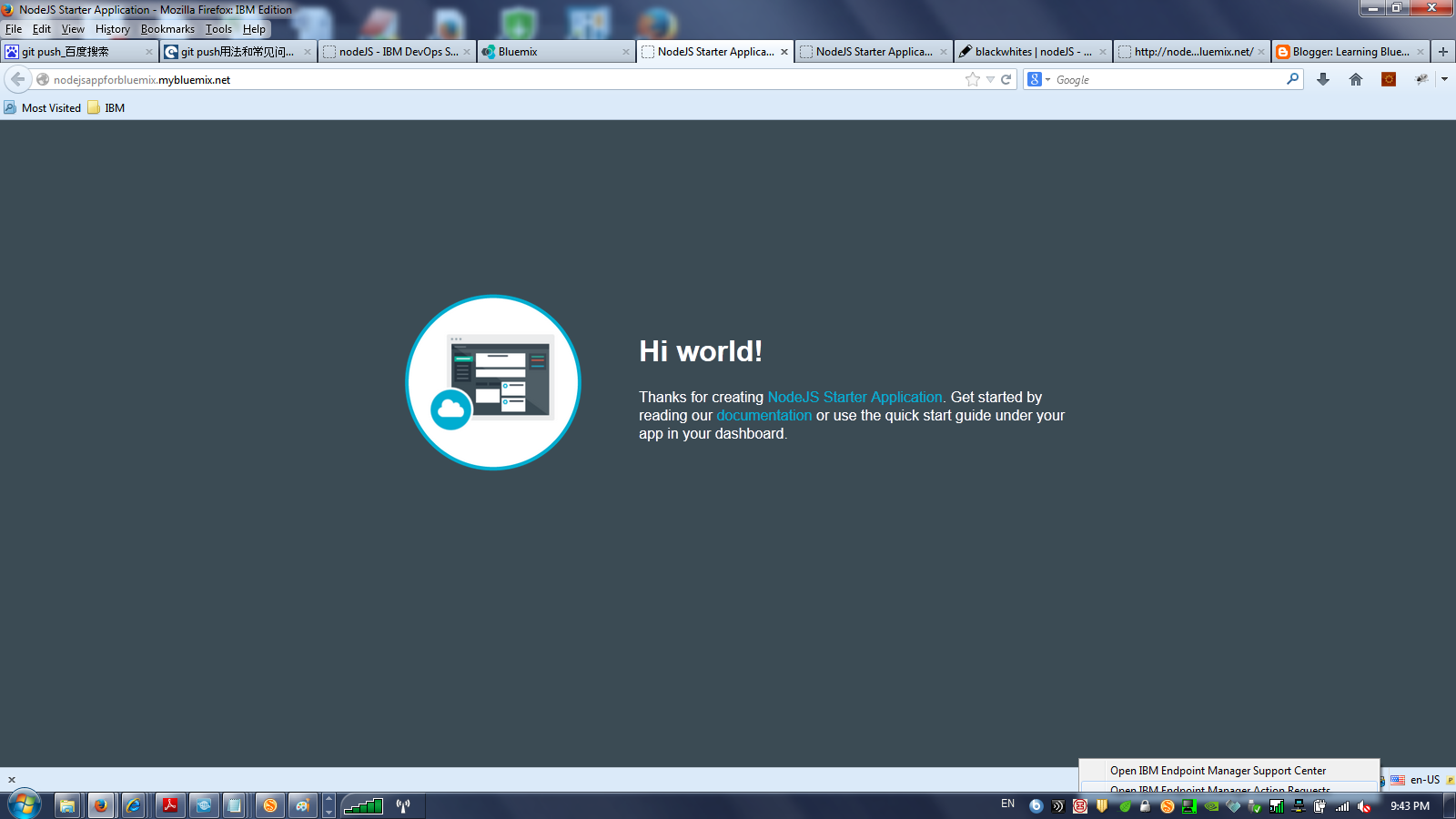
Task: Open Adobe Reader from taskbar
Action: point(169,805)
